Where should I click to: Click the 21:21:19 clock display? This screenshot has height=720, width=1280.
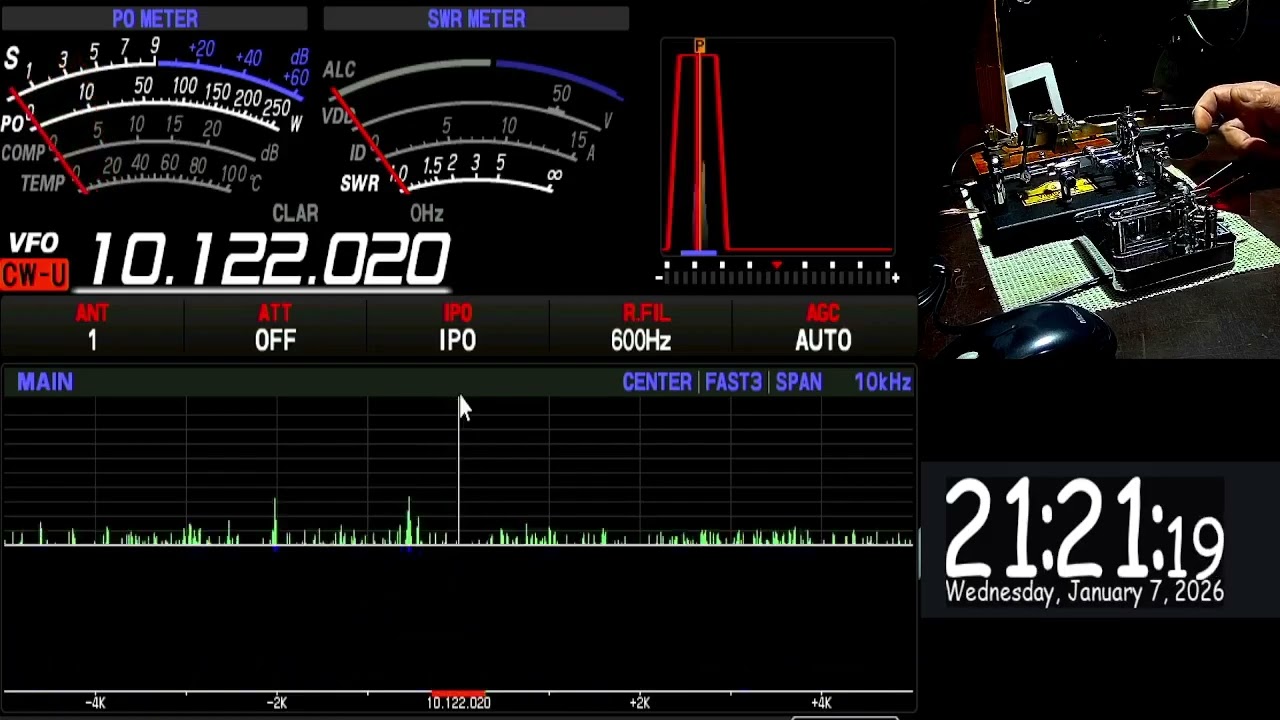[1084, 526]
